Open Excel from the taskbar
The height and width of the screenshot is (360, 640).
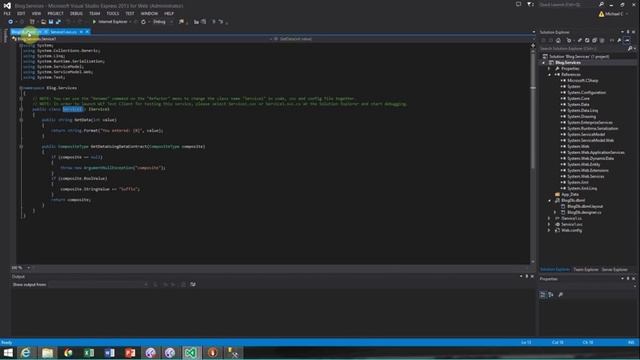coord(89,353)
